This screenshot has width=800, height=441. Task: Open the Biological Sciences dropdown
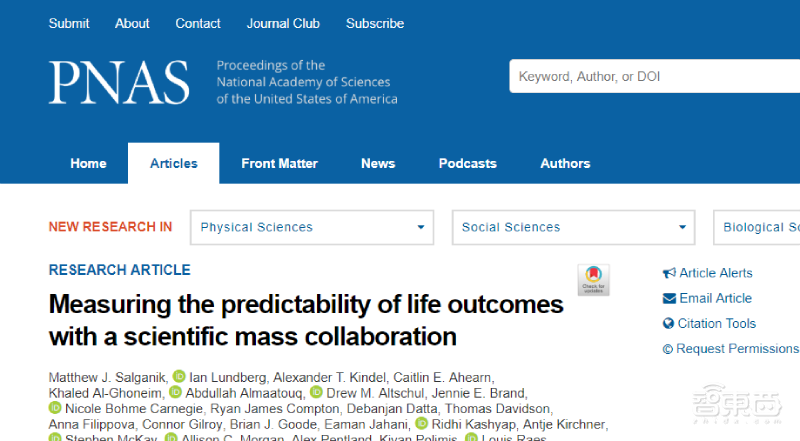pyautogui.click(x=758, y=227)
